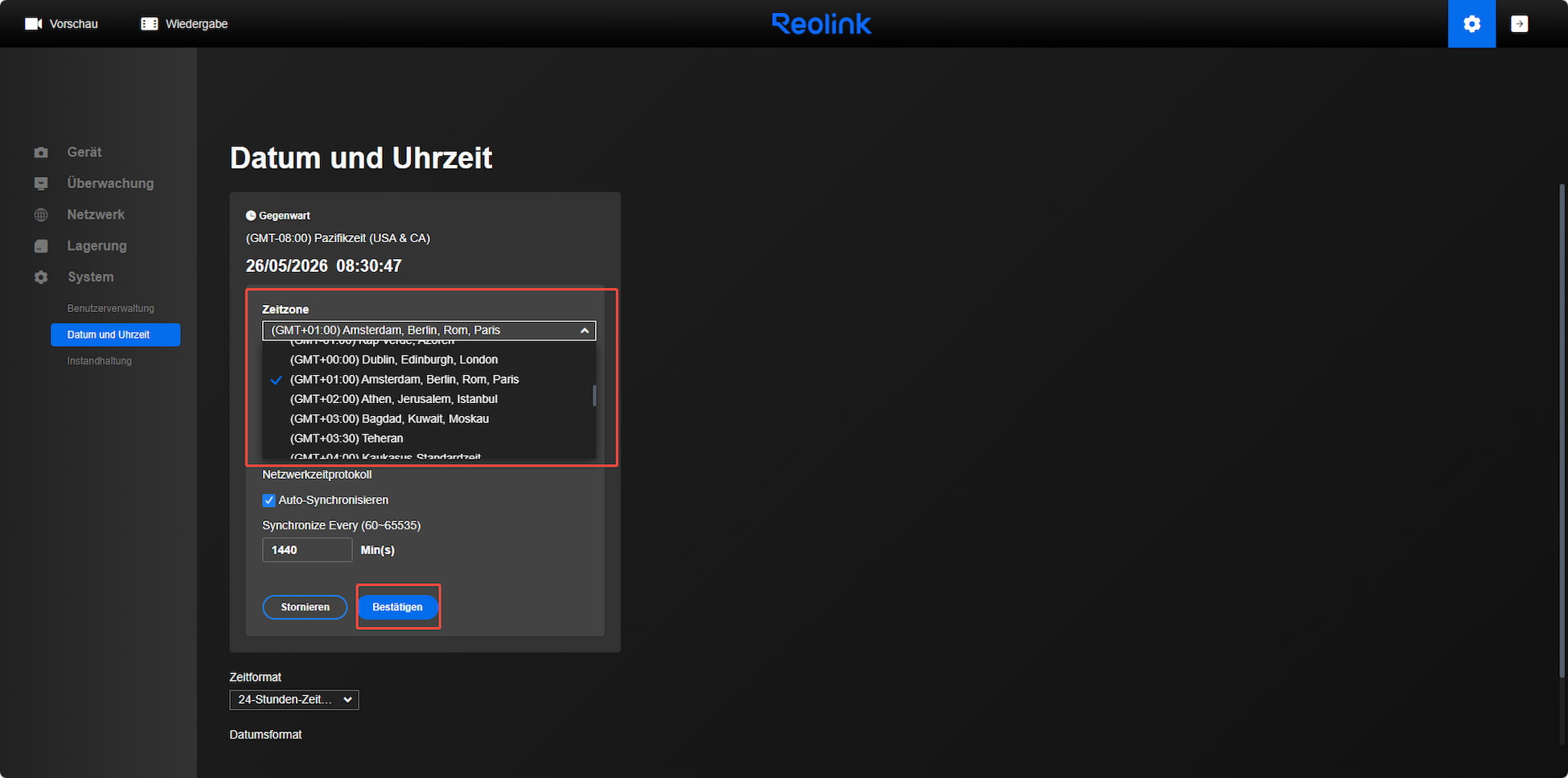Image resolution: width=1568 pixels, height=778 pixels.
Task: Click the Bestätigen button
Action: tap(397, 607)
